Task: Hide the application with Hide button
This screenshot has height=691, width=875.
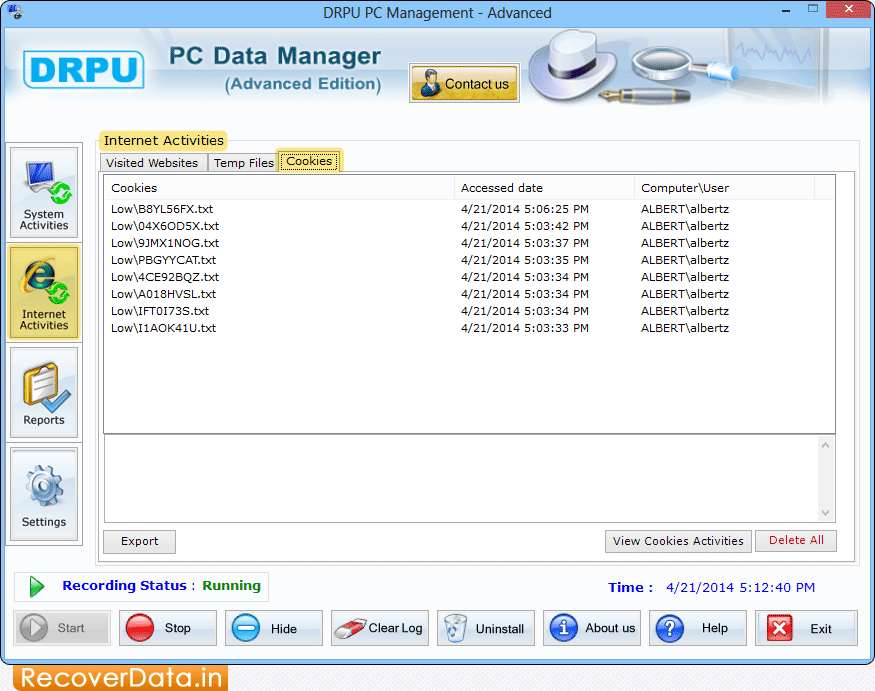Action: [x=273, y=628]
